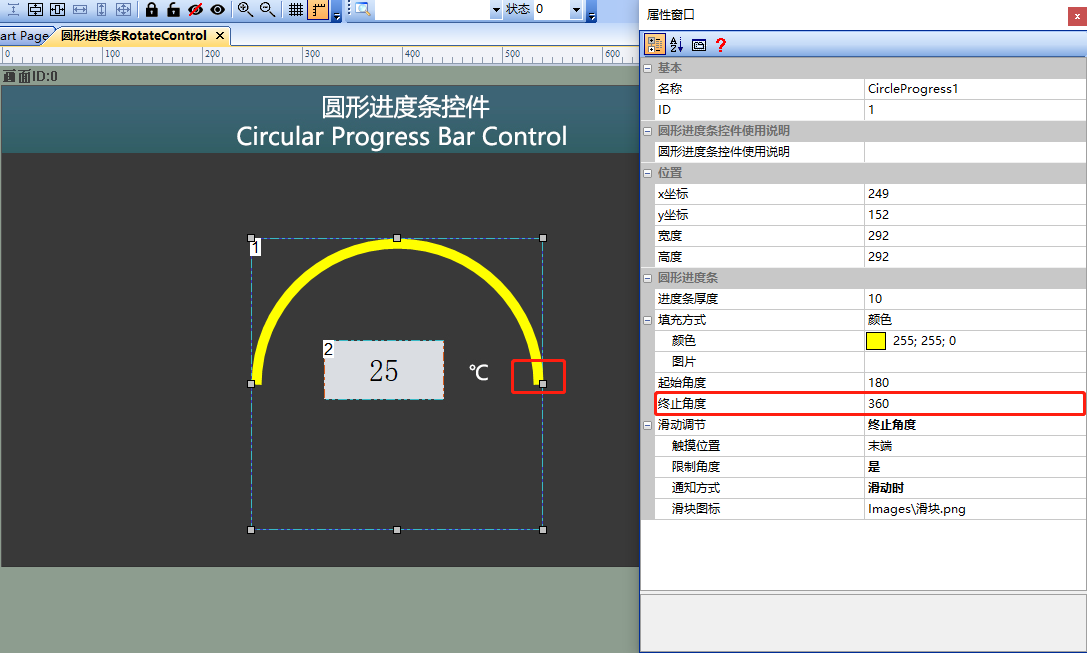This screenshot has width=1087, height=653.
Task: Lock the selected control with the closed padlock
Action: point(152,9)
